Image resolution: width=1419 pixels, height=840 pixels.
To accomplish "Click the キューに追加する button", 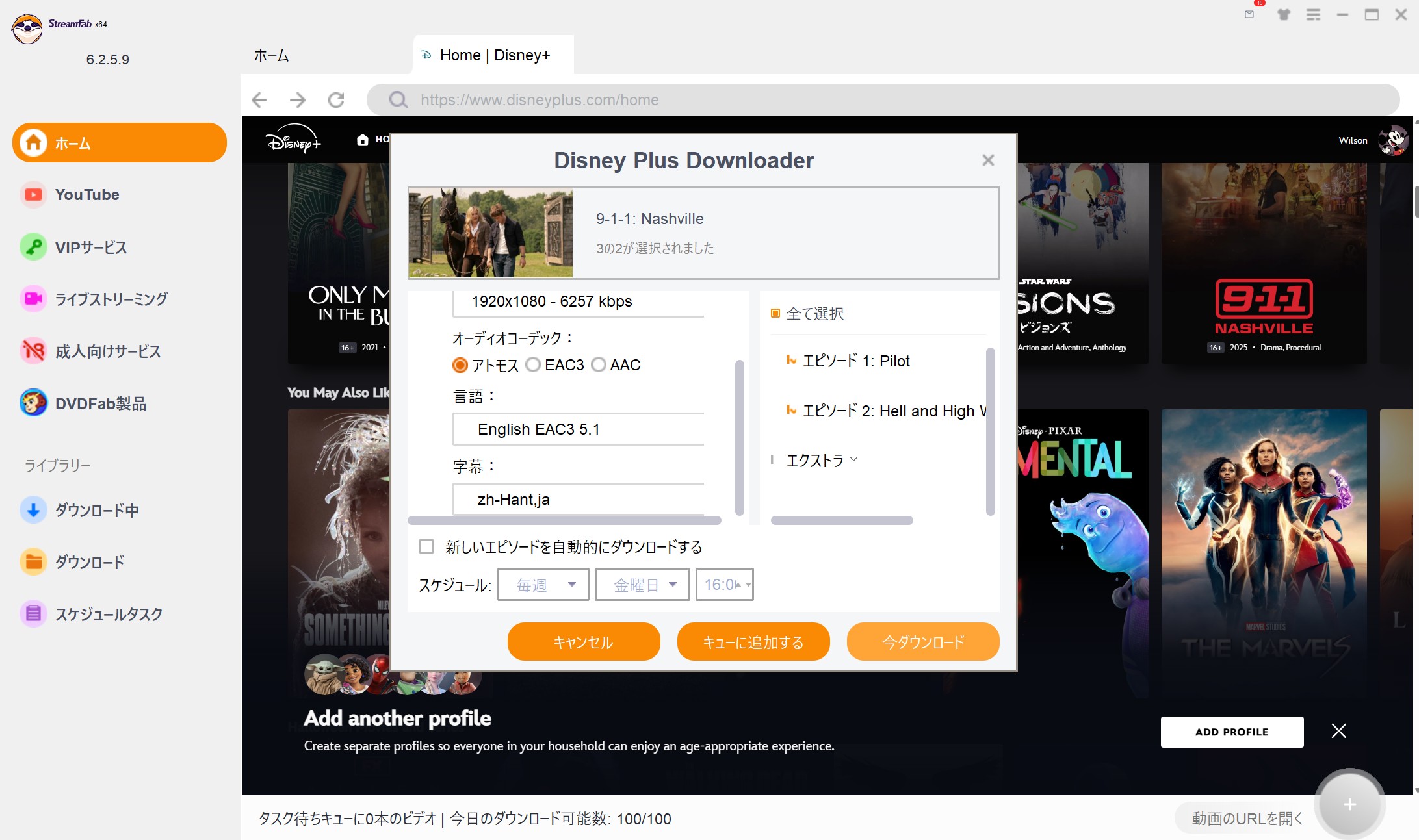I will pos(753,642).
